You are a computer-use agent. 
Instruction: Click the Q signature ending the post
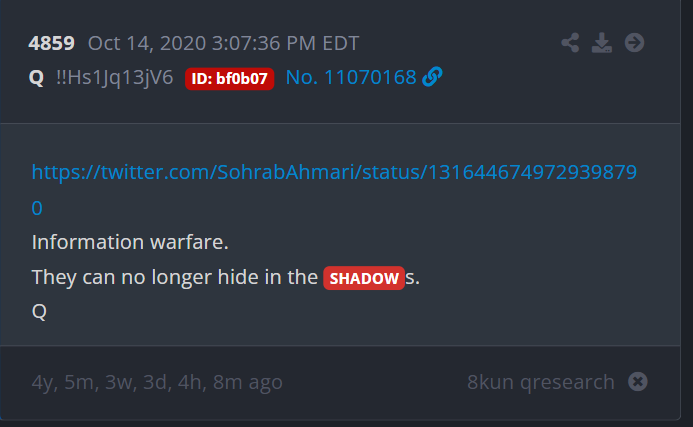pyautogui.click(x=39, y=312)
